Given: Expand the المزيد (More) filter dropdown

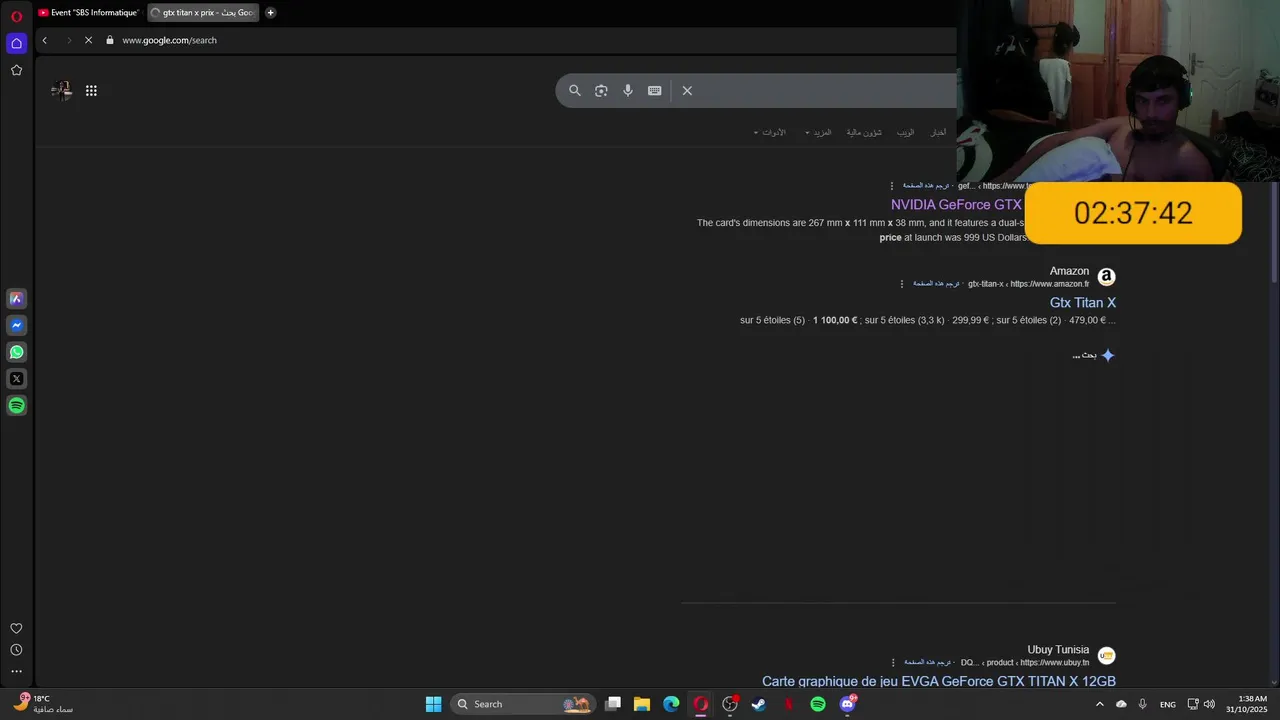Looking at the screenshot, I should pos(818,132).
